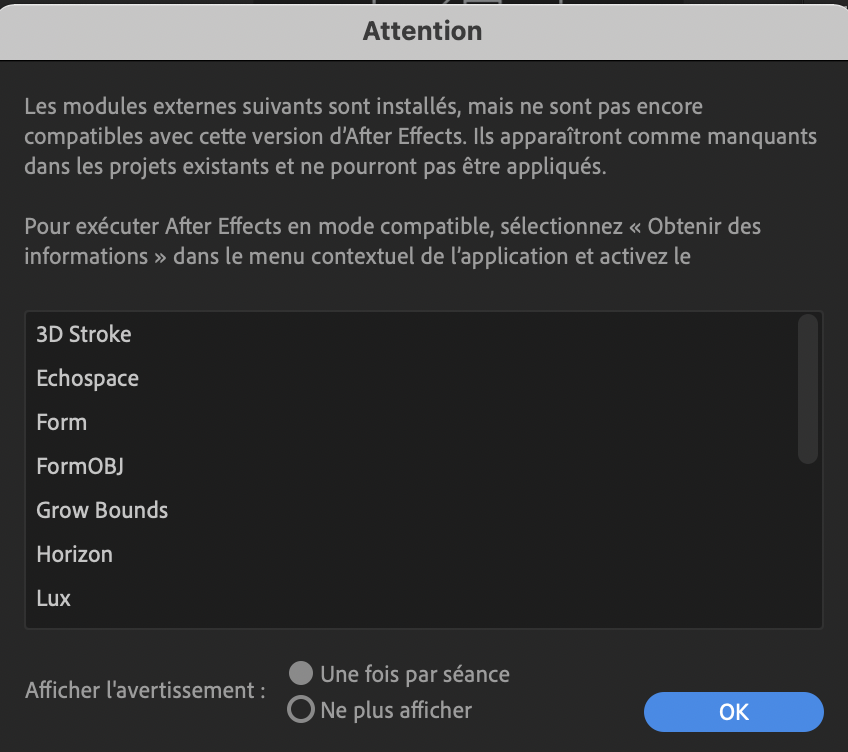Click the Lux entry in the list
Viewport: 848px width, 752px height.
pyautogui.click(x=54, y=598)
